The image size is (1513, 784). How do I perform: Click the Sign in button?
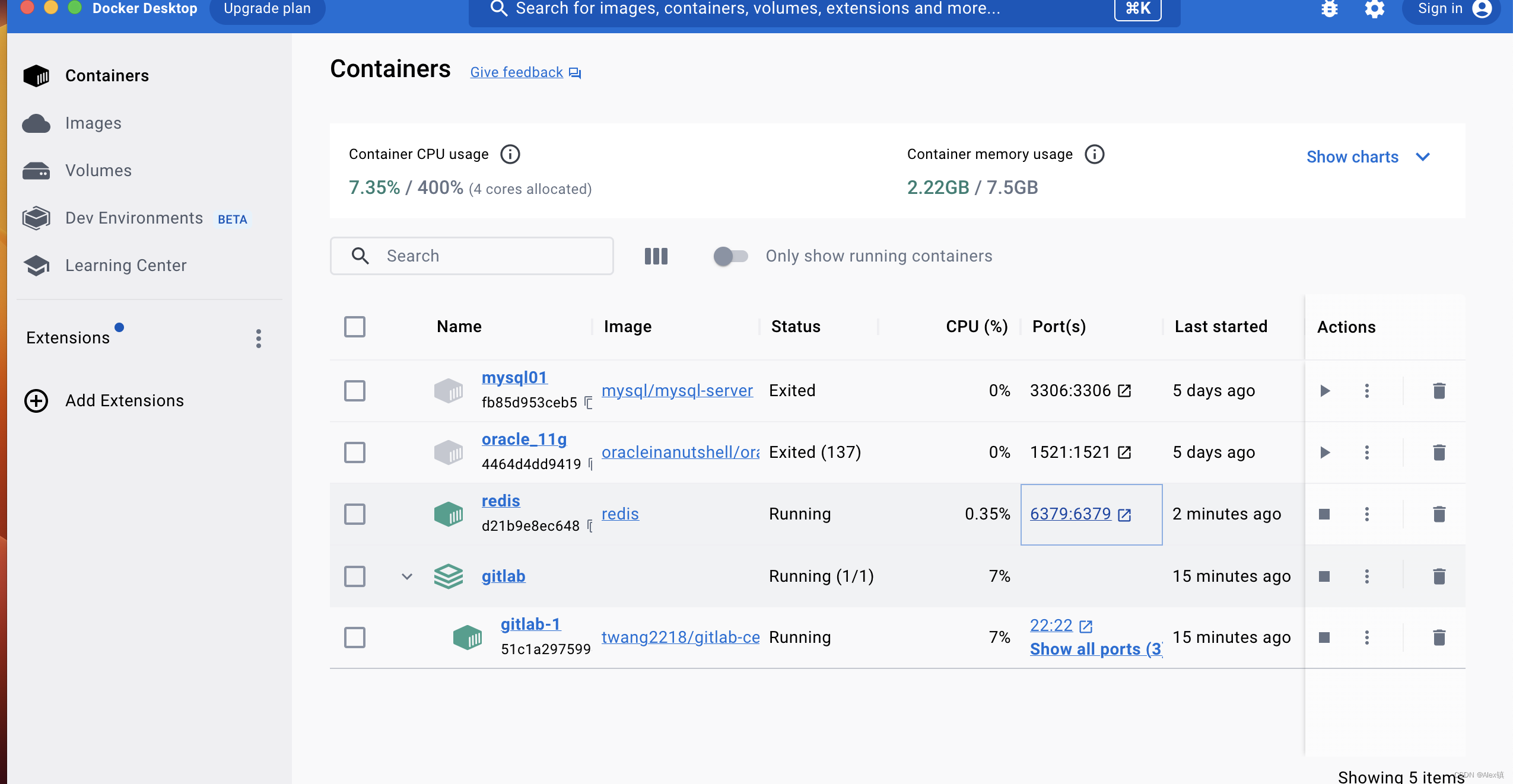1452,9
